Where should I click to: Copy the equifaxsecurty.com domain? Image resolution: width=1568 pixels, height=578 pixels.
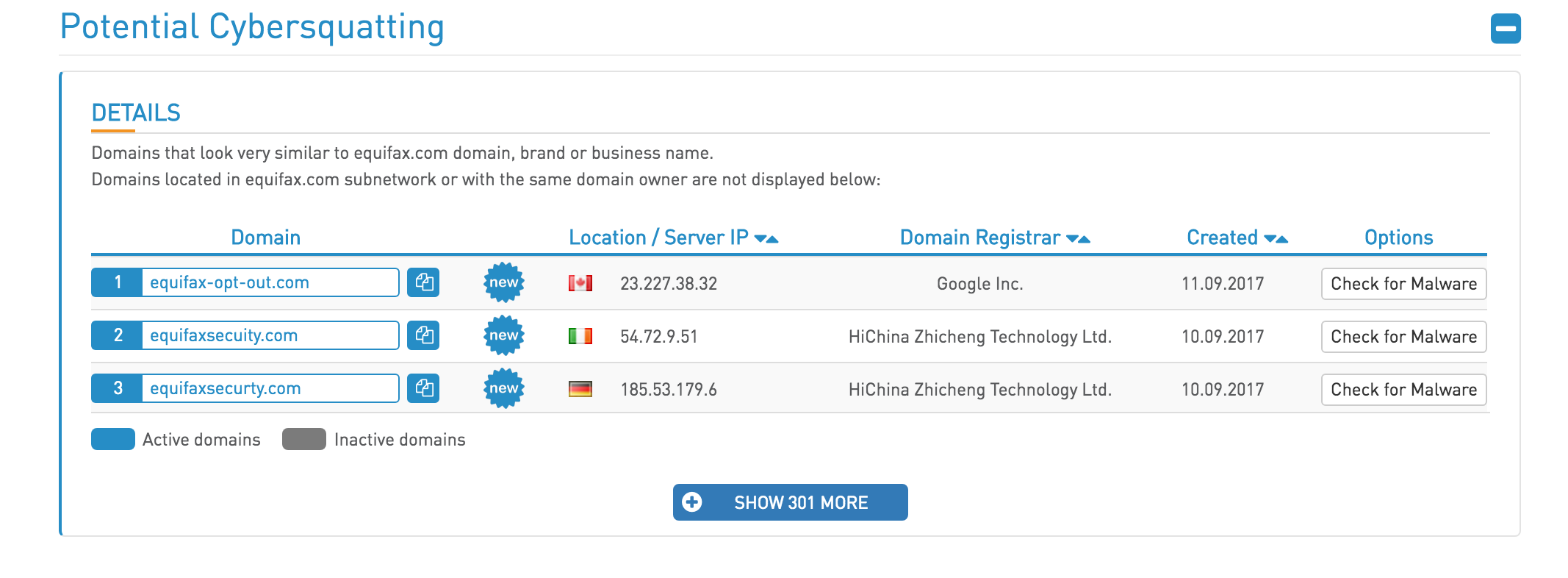coord(423,388)
